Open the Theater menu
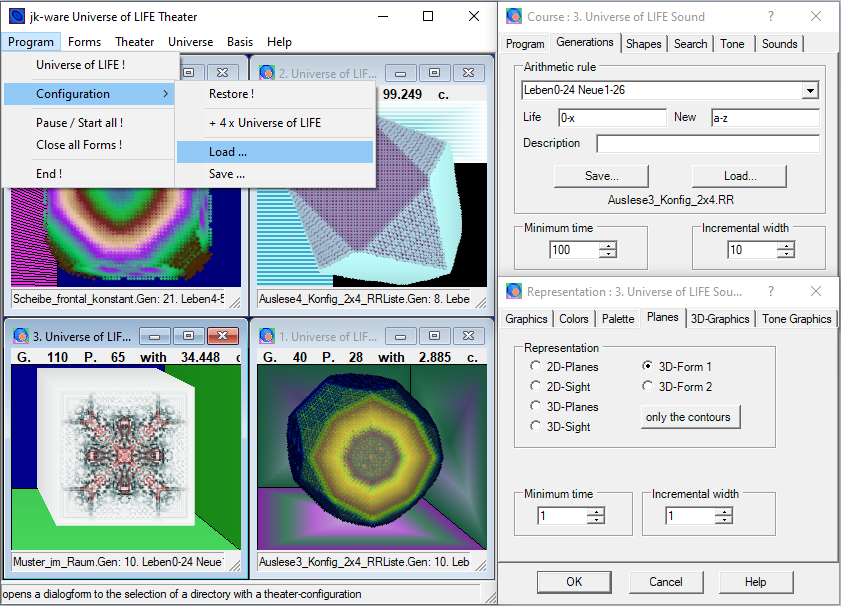Image resolution: width=841 pixels, height=606 pixels. pyautogui.click(x=135, y=42)
